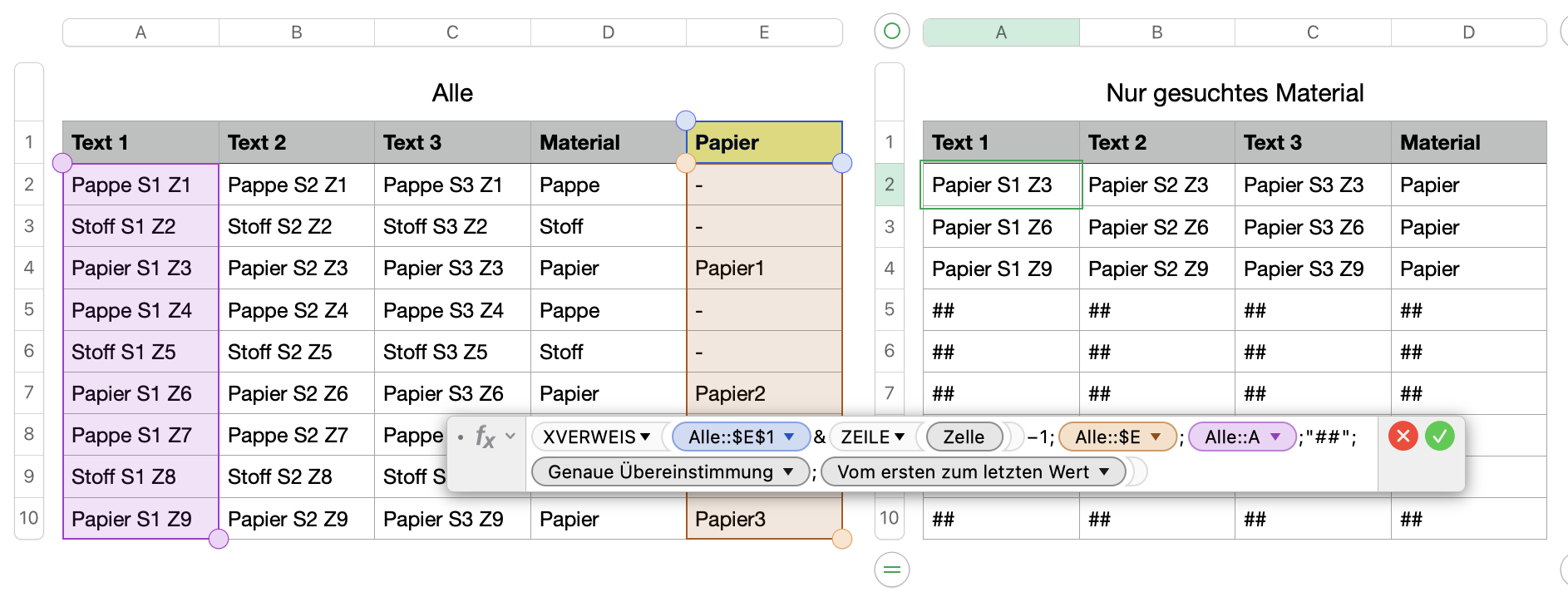Viewport: 1568px width, 597px height.
Task: Select column E header of Alle table
Action: click(x=764, y=32)
